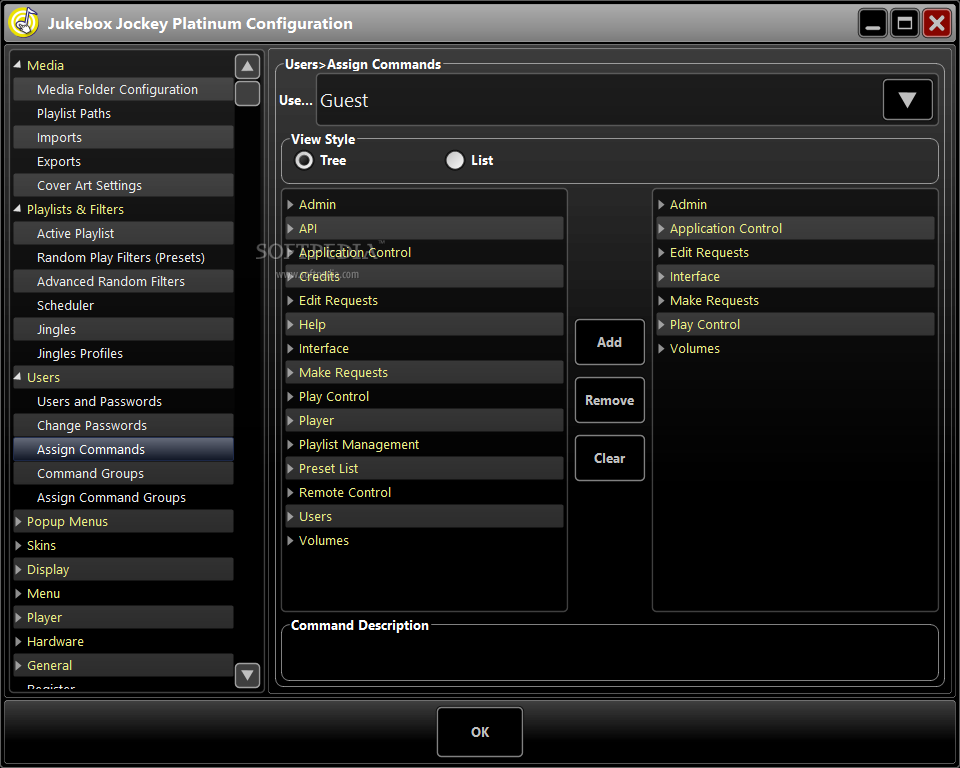Open Media Folder Configuration
Viewport: 960px width, 768px height.
tap(123, 89)
